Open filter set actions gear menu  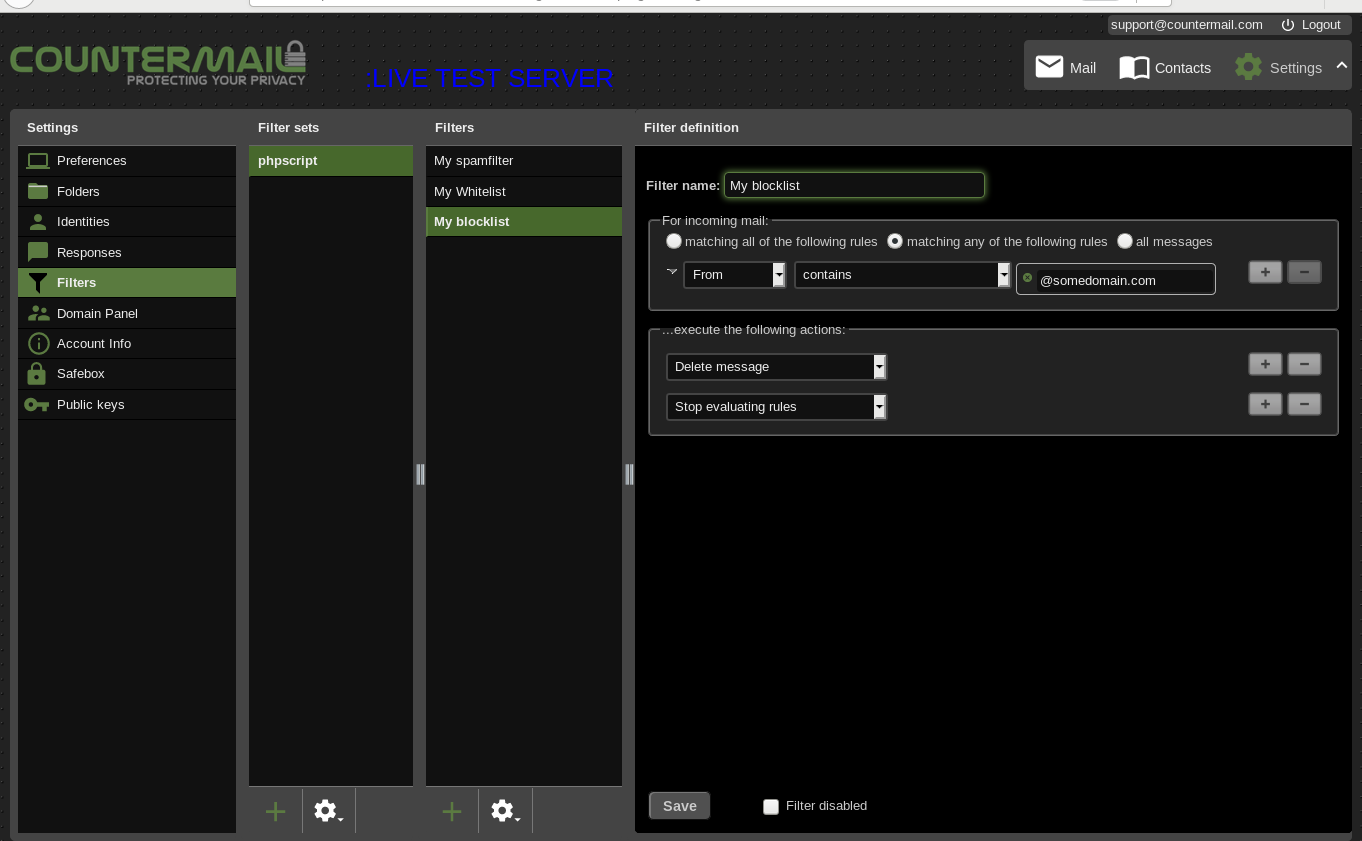click(x=328, y=811)
